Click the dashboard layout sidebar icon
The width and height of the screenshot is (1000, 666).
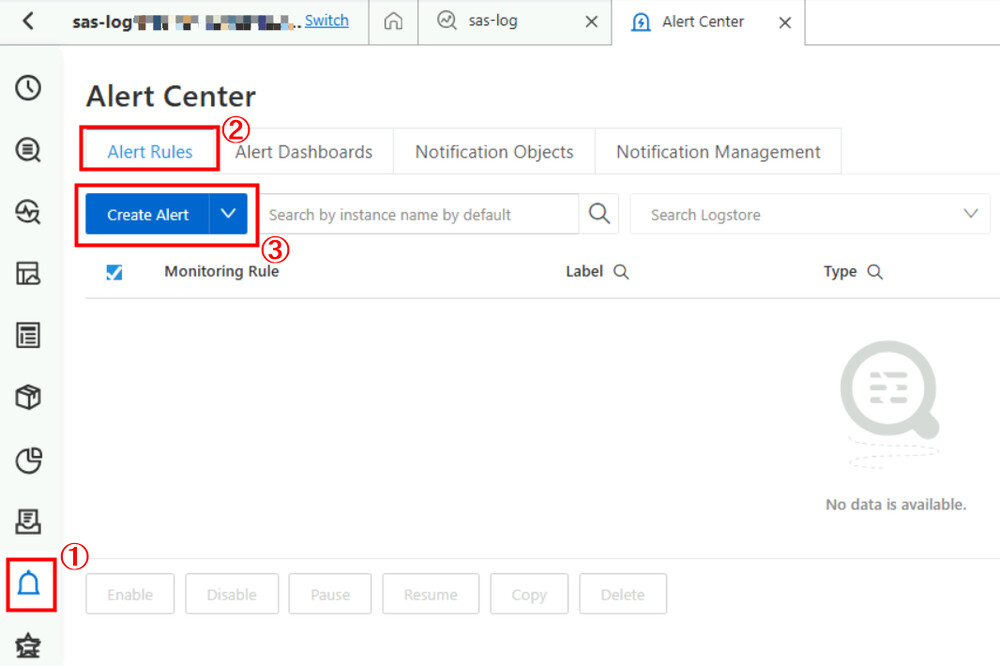point(29,274)
